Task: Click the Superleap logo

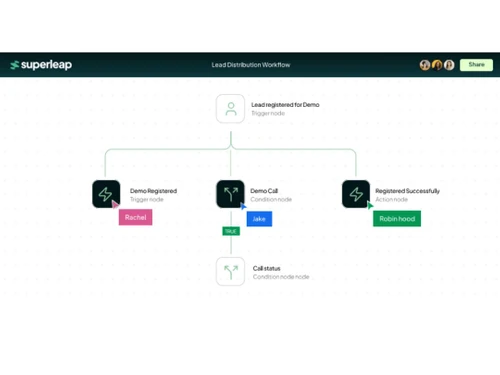Action: [x=41, y=65]
